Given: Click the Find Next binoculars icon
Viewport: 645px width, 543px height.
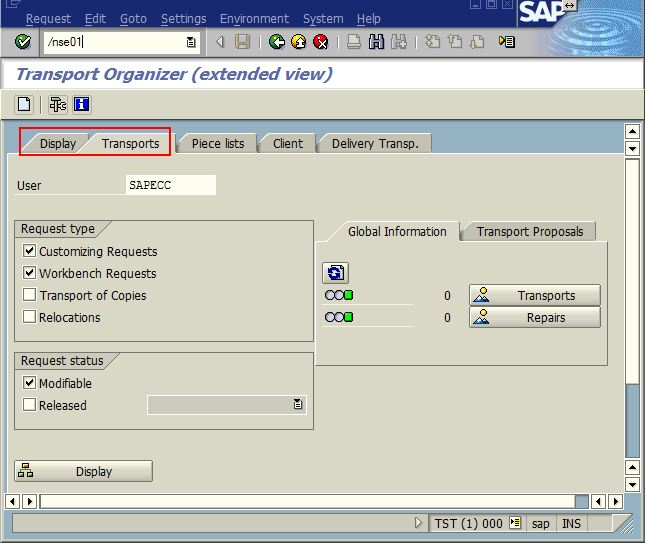Looking at the screenshot, I should [x=399, y=42].
